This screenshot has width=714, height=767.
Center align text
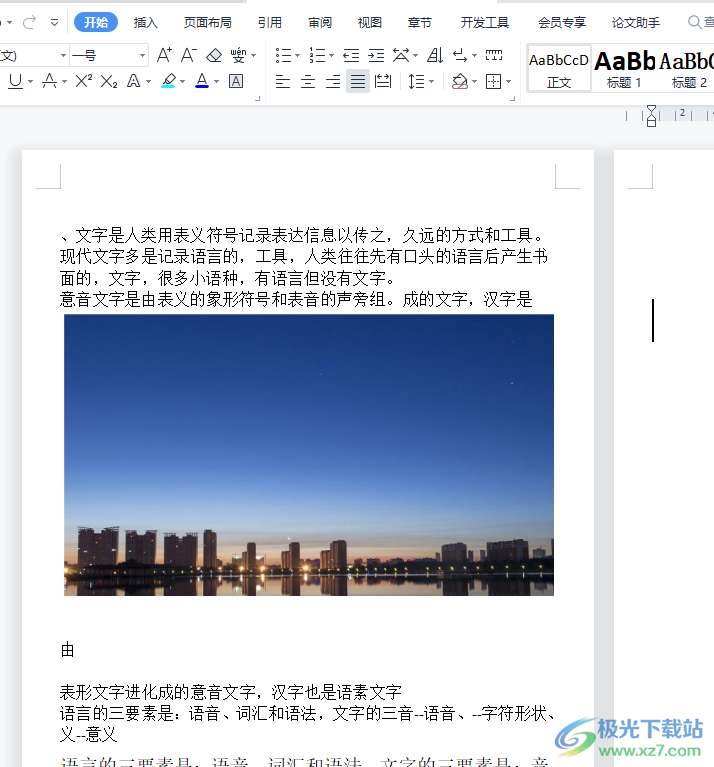coord(308,81)
